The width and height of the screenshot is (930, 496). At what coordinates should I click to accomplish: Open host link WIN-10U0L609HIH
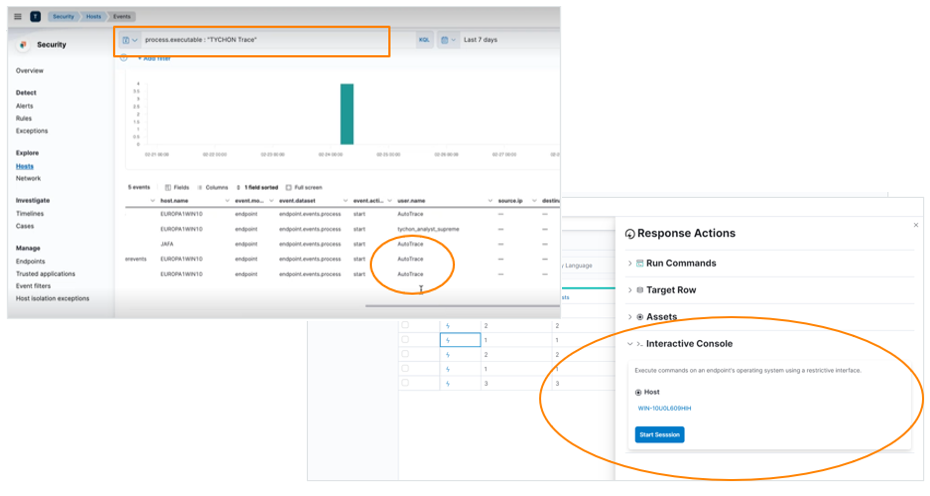(x=664, y=409)
